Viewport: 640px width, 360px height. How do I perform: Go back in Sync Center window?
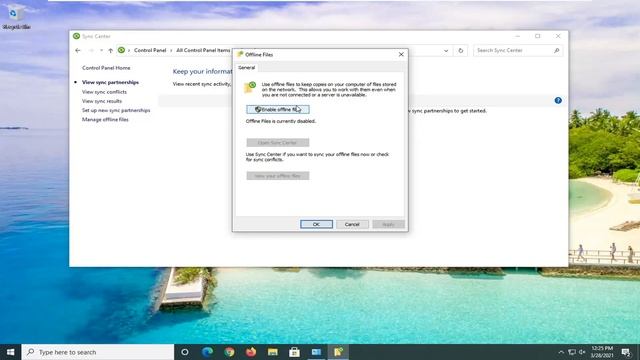[78, 50]
